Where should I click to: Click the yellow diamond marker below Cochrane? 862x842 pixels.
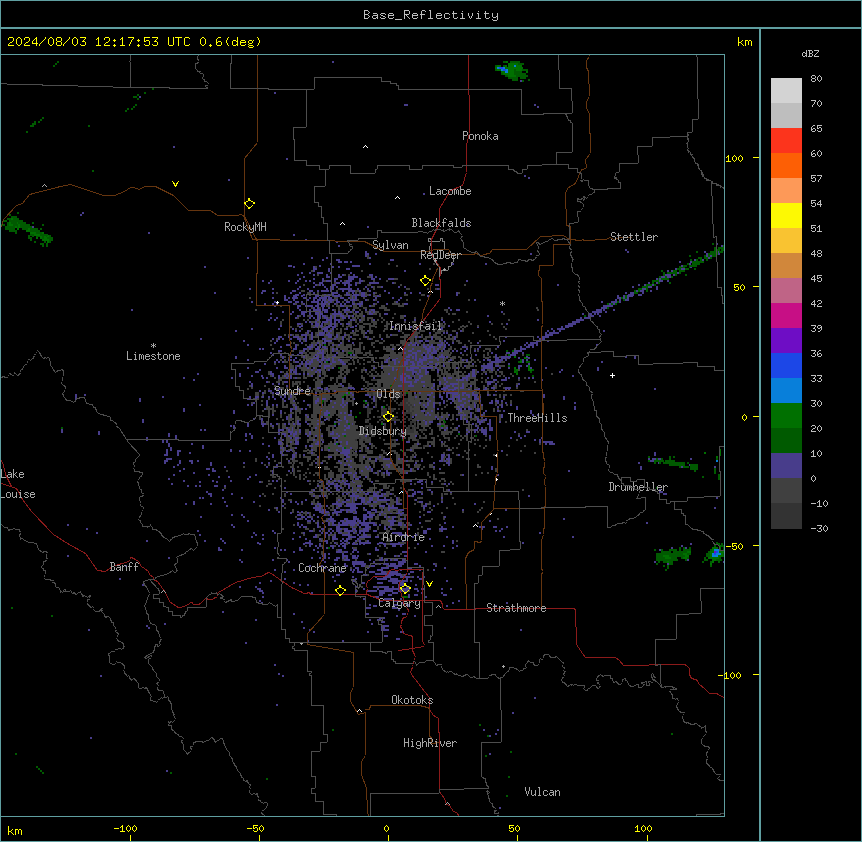point(340,590)
